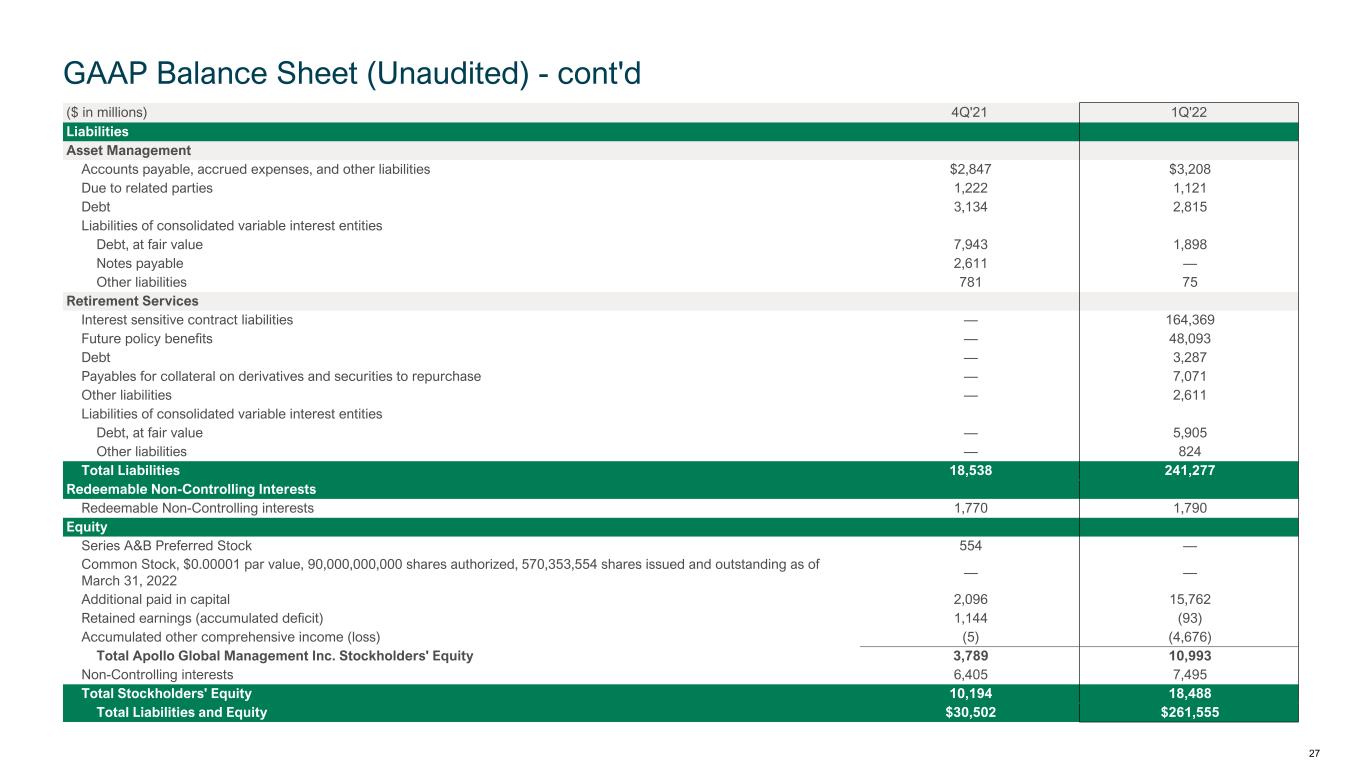The height and width of the screenshot is (768, 1365).
Task: Select the Future policy benefits row label
Action: click(147, 339)
